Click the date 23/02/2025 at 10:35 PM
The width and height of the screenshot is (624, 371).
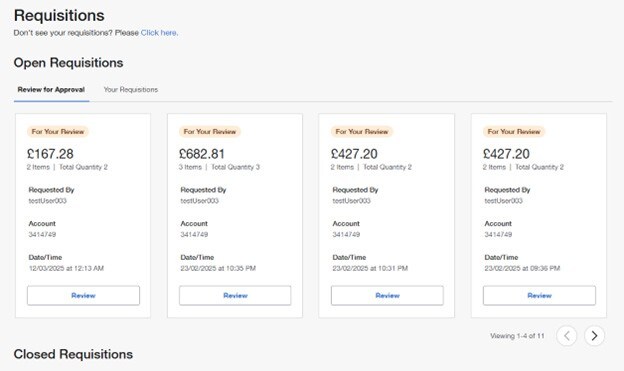218,268
